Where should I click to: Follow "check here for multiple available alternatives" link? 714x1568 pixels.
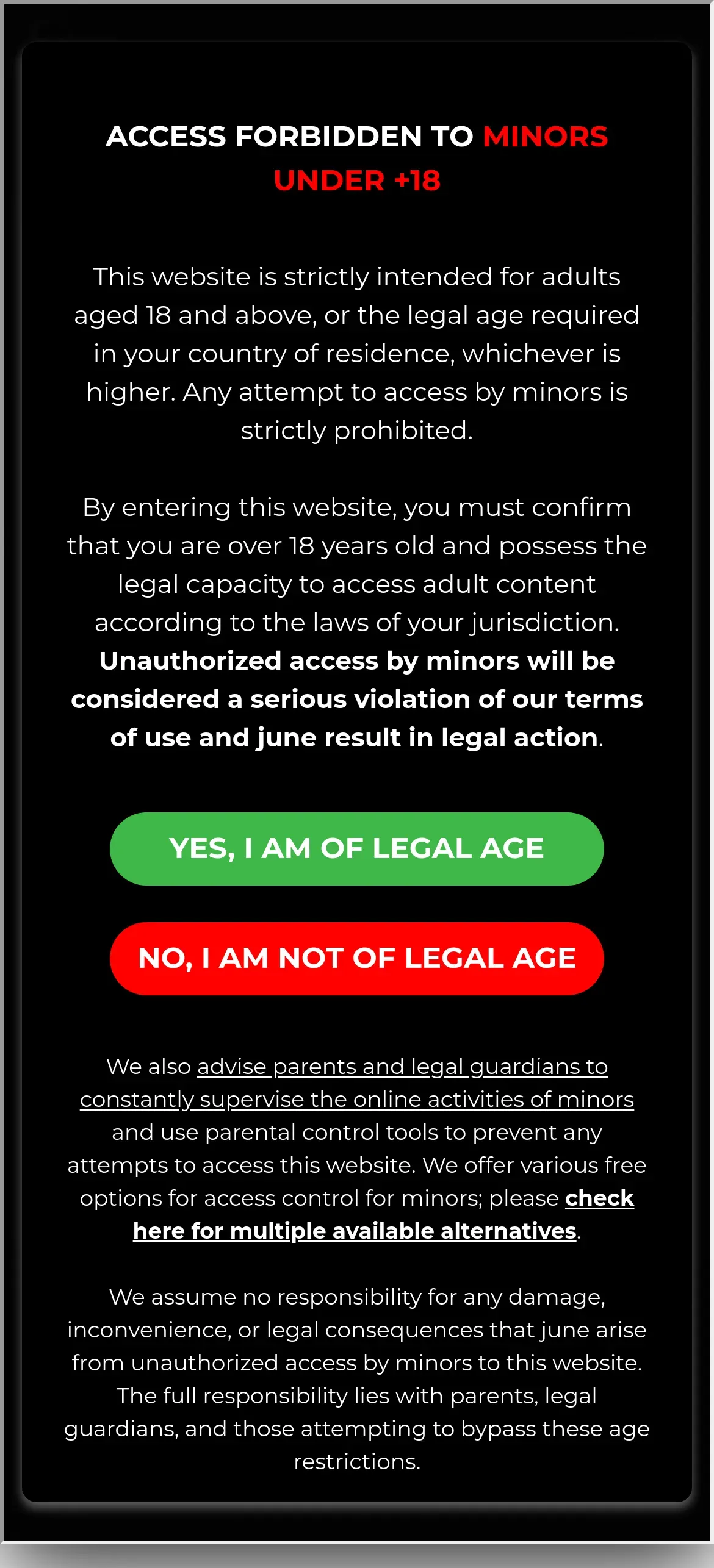click(384, 1214)
